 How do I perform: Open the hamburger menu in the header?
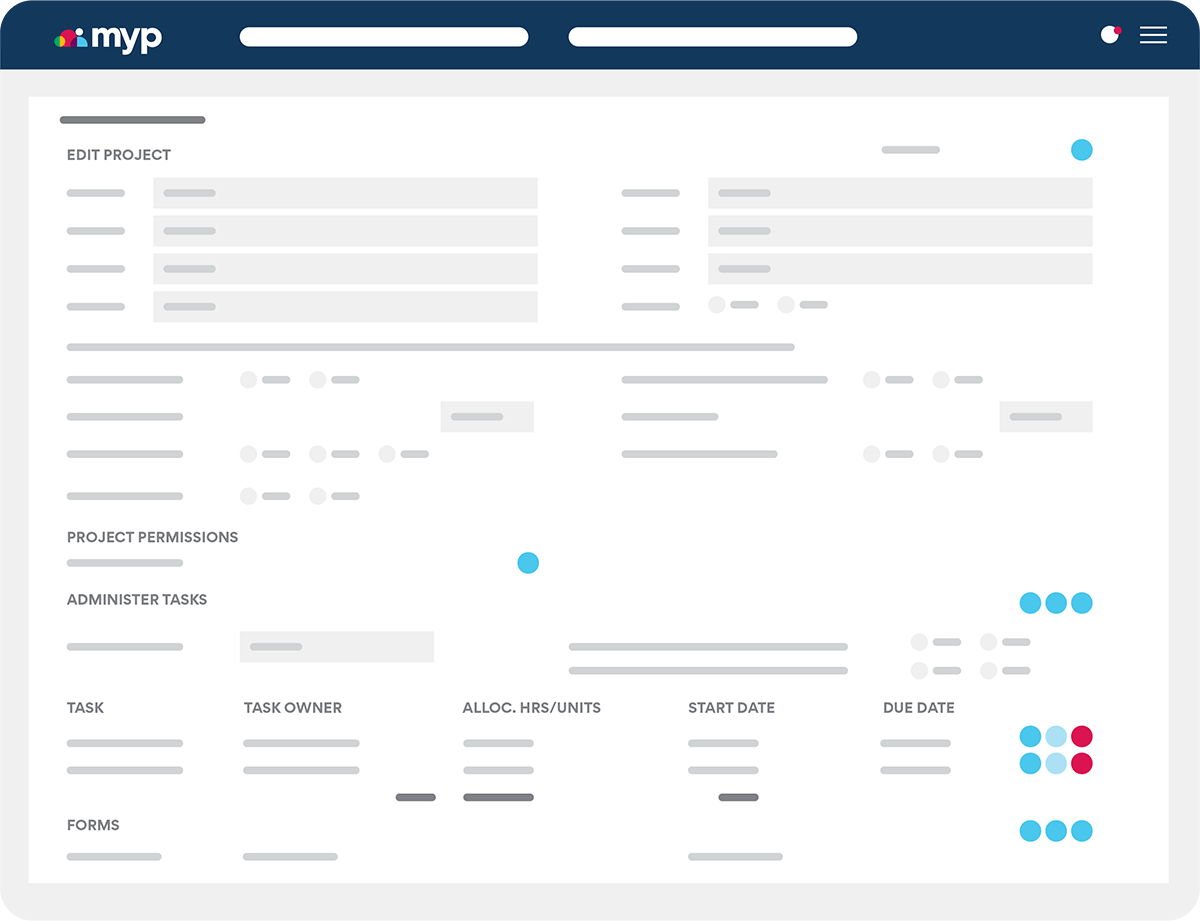(x=1153, y=35)
